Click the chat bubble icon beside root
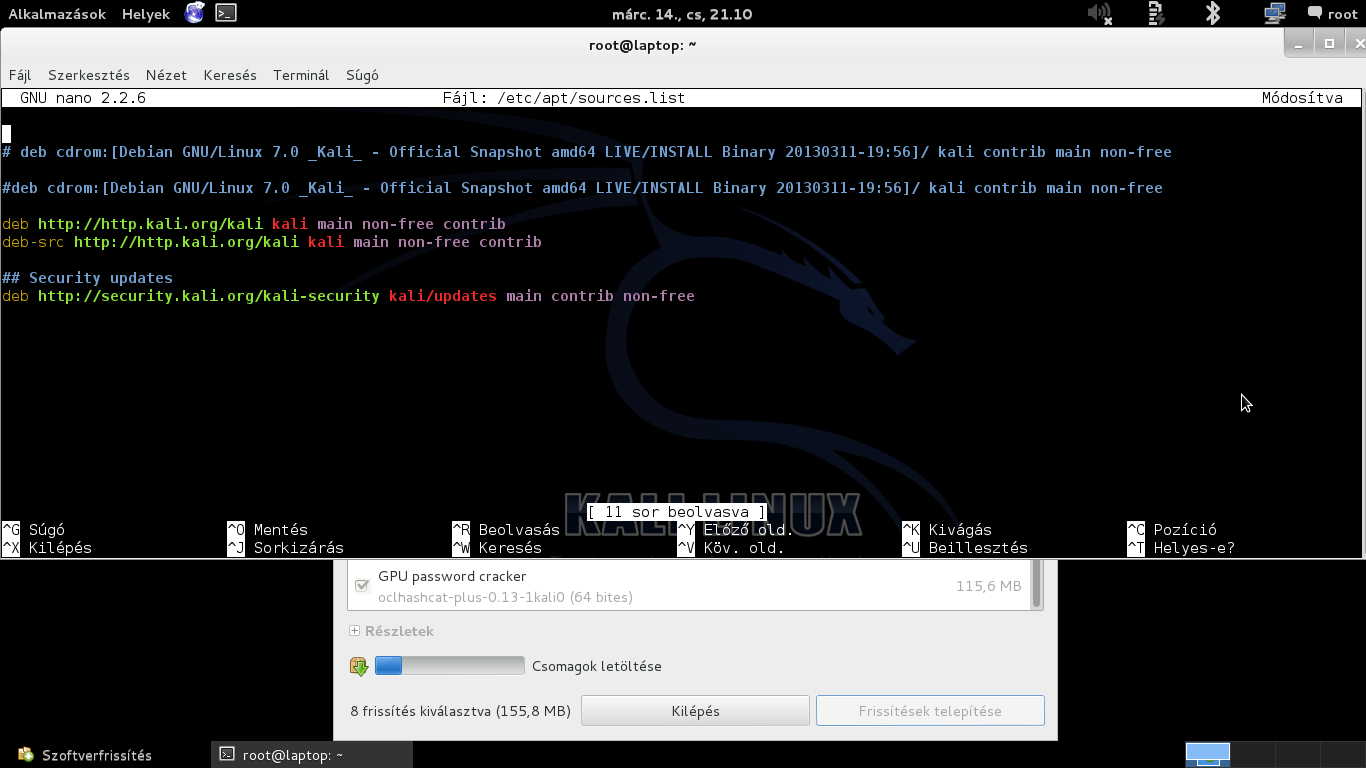Screen dimensions: 1366x768 1314,13
